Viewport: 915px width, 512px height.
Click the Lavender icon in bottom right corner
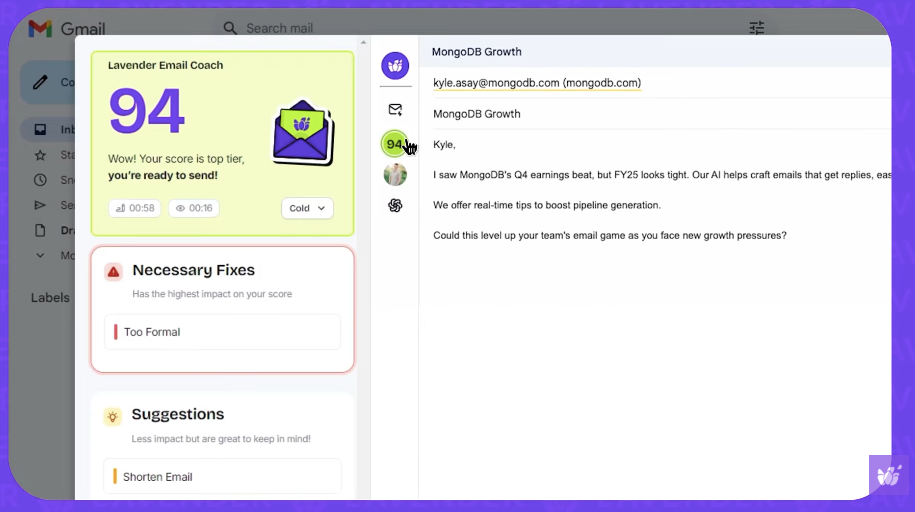point(889,475)
